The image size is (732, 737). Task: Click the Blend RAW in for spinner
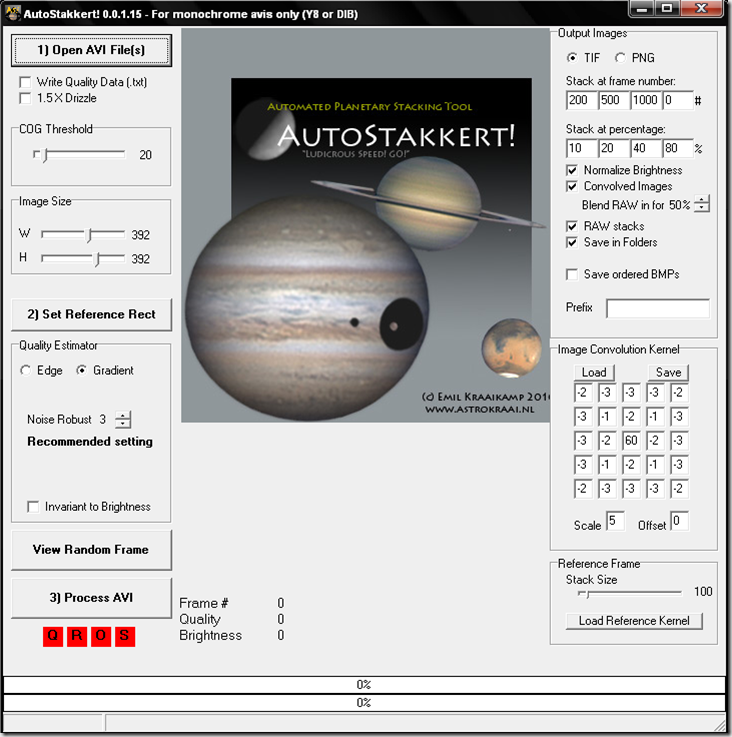(702, 204)
